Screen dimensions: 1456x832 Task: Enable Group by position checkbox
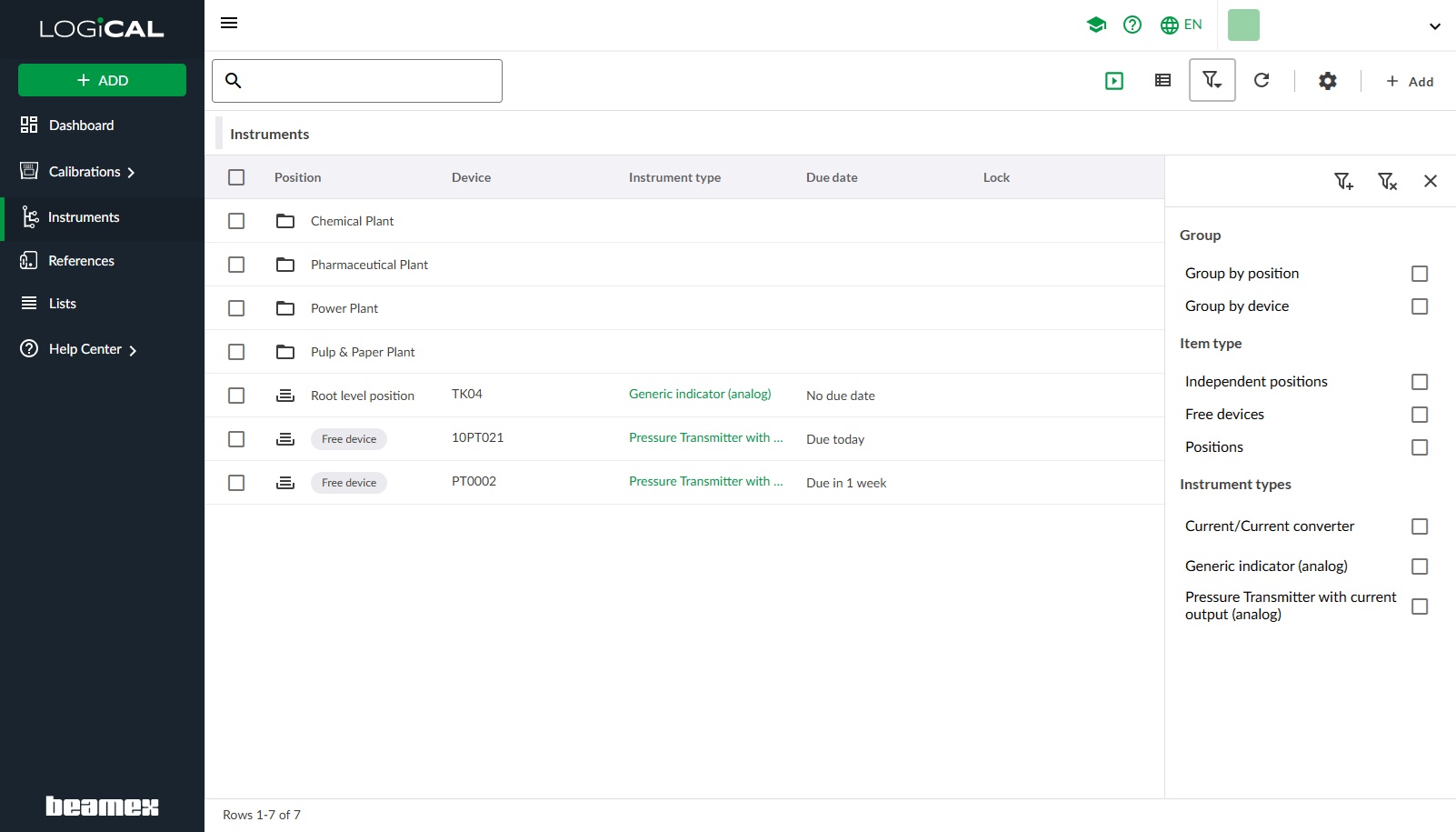click(x=1419, y=274)
